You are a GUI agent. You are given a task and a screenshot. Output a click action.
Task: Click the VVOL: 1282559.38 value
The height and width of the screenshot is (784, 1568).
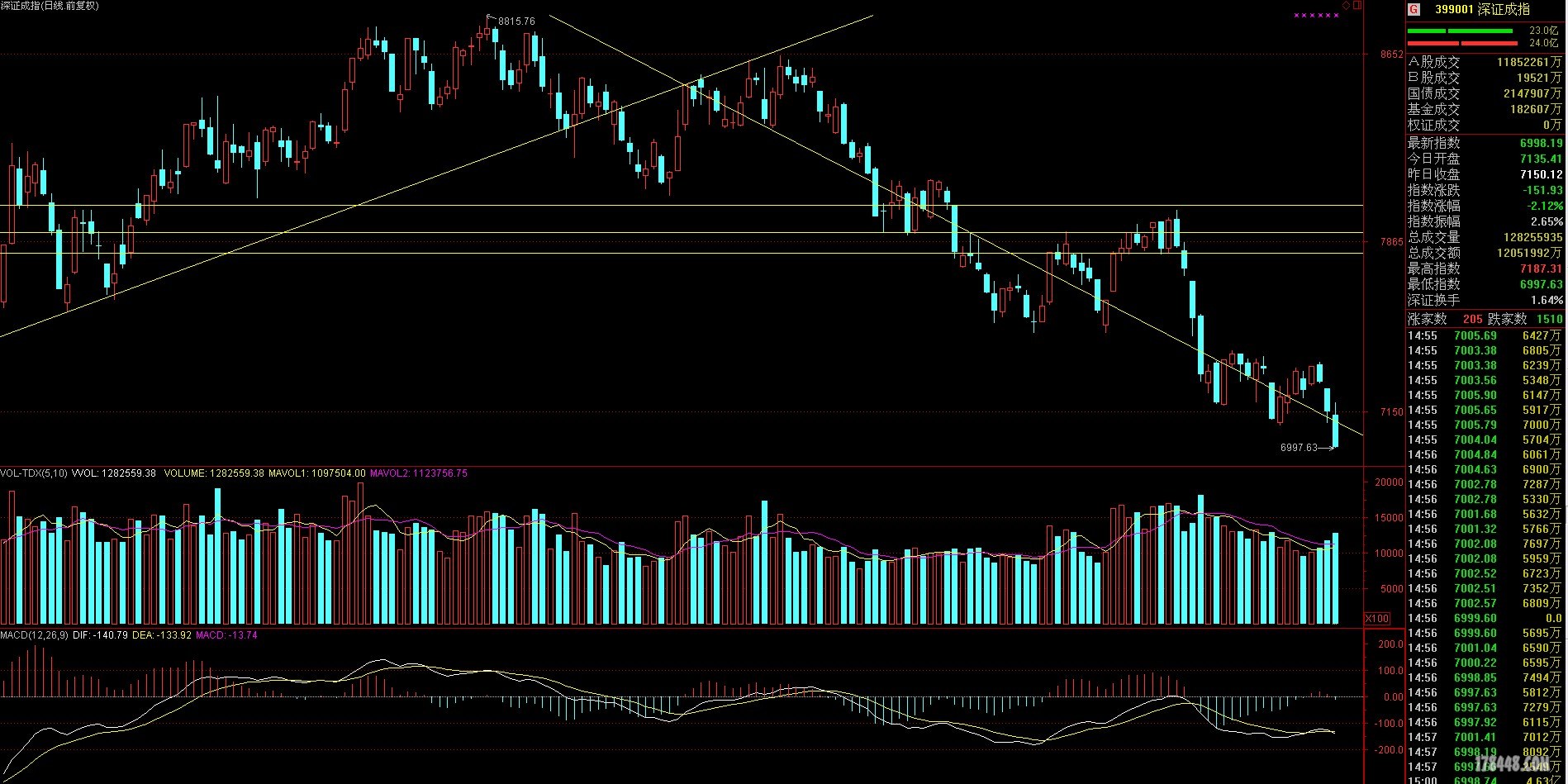click(x=114, y=473)
